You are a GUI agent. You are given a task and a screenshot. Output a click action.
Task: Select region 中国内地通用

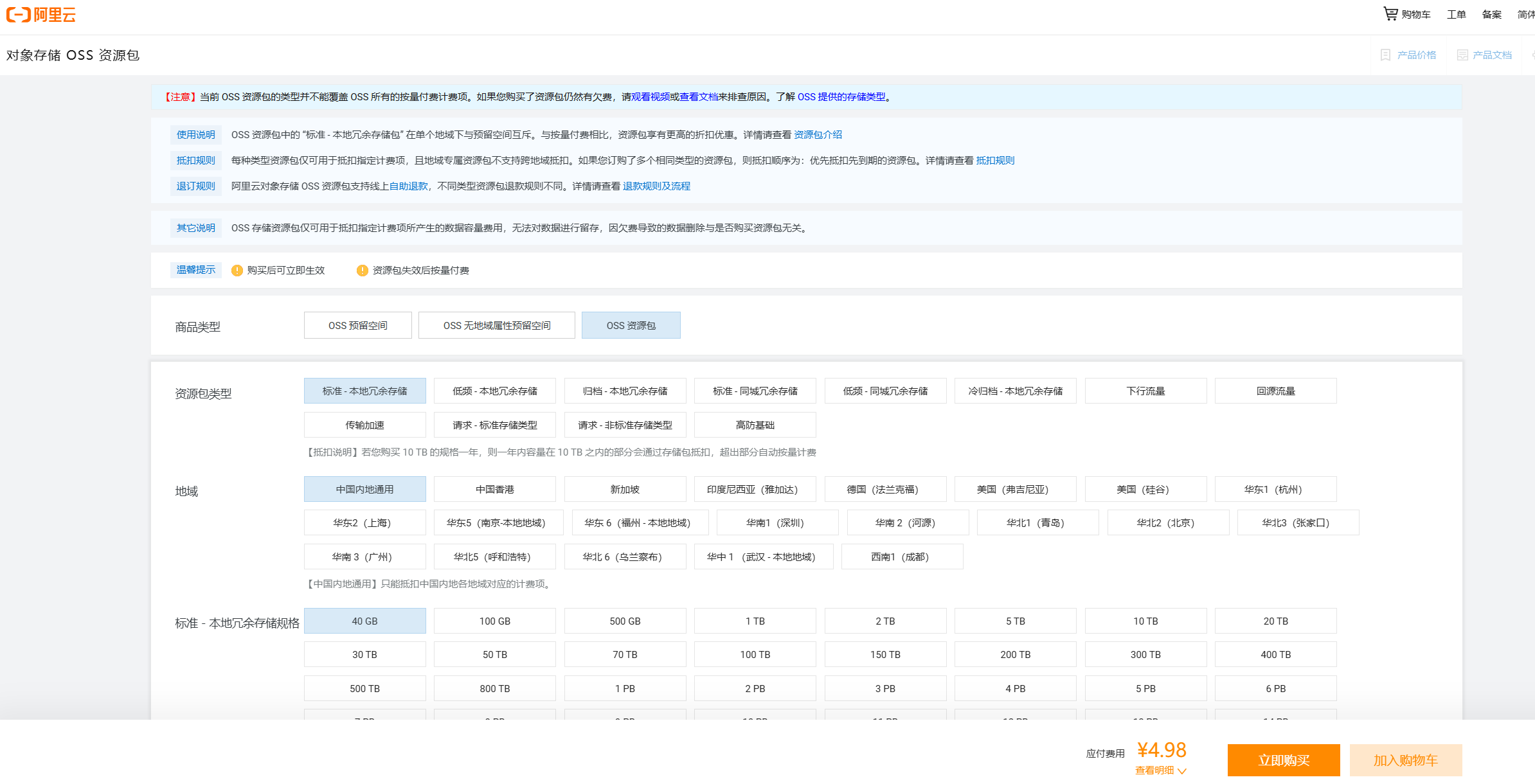click(x=365, y=490)
